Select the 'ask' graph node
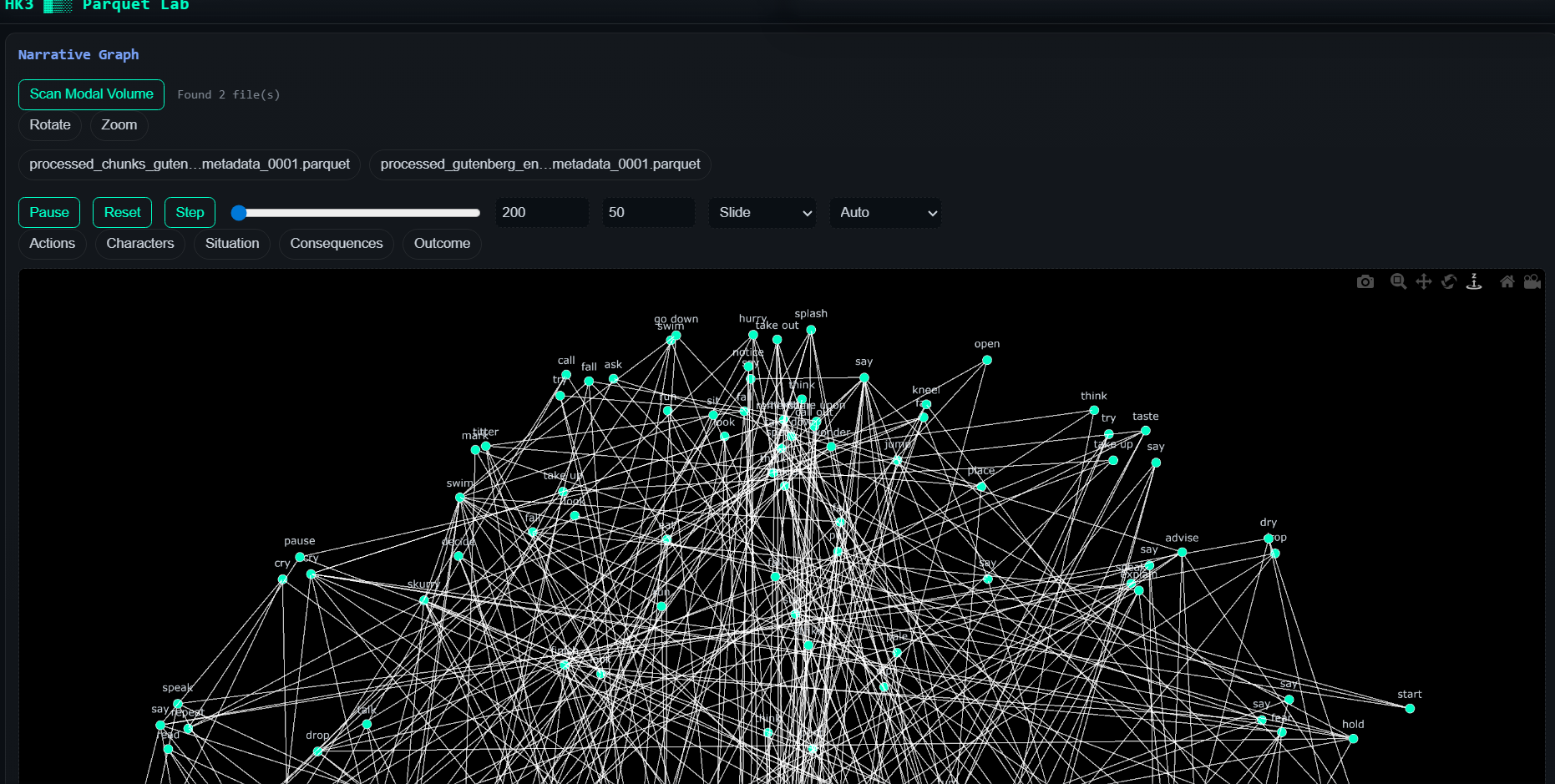The image size is (1555, 784). (614, 379)
